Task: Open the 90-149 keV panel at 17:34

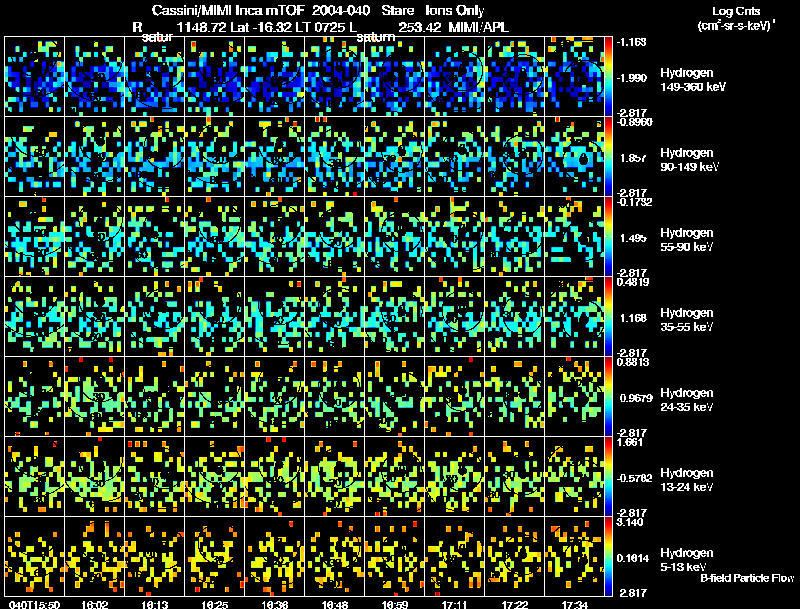Action: pyautogui.click(x=574, y=157)
